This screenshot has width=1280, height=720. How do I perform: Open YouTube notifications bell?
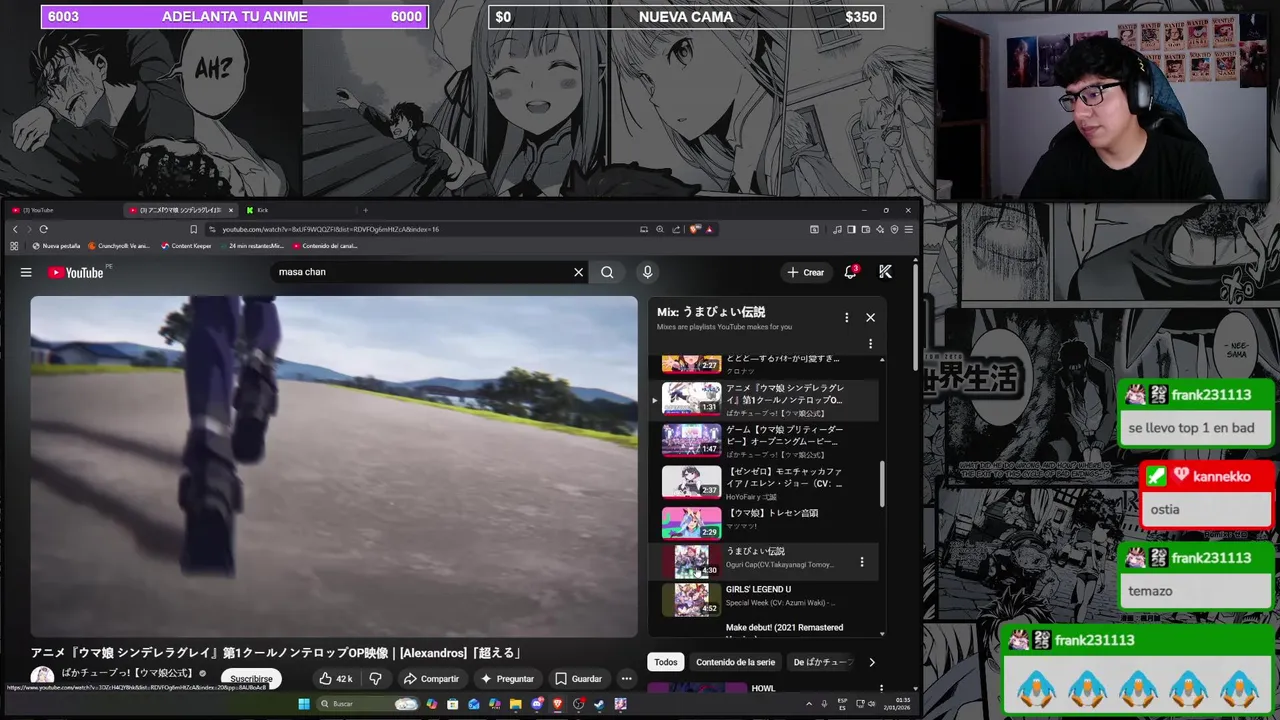tap(850, 272)
